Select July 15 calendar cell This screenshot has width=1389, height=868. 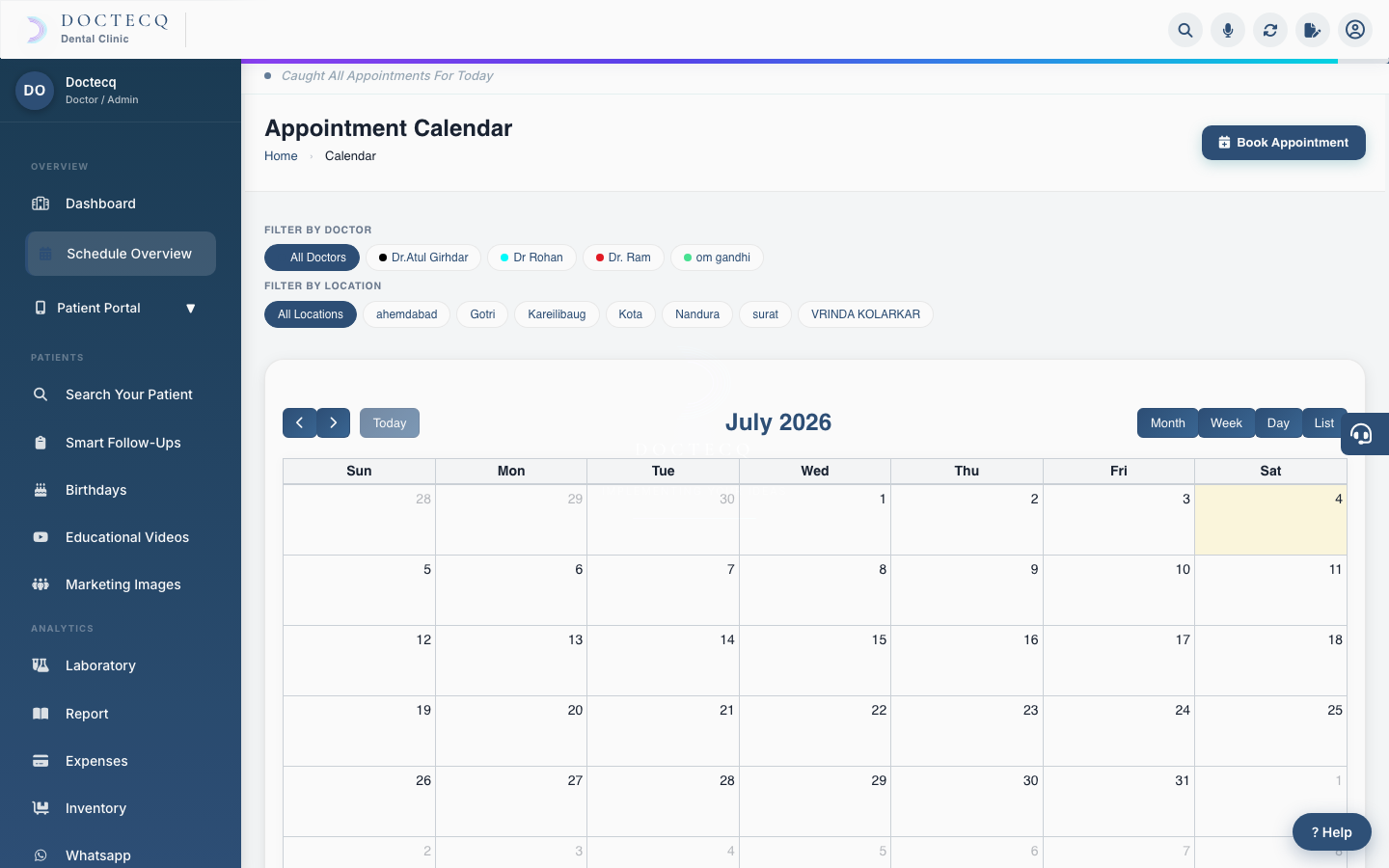click(815, 661)
